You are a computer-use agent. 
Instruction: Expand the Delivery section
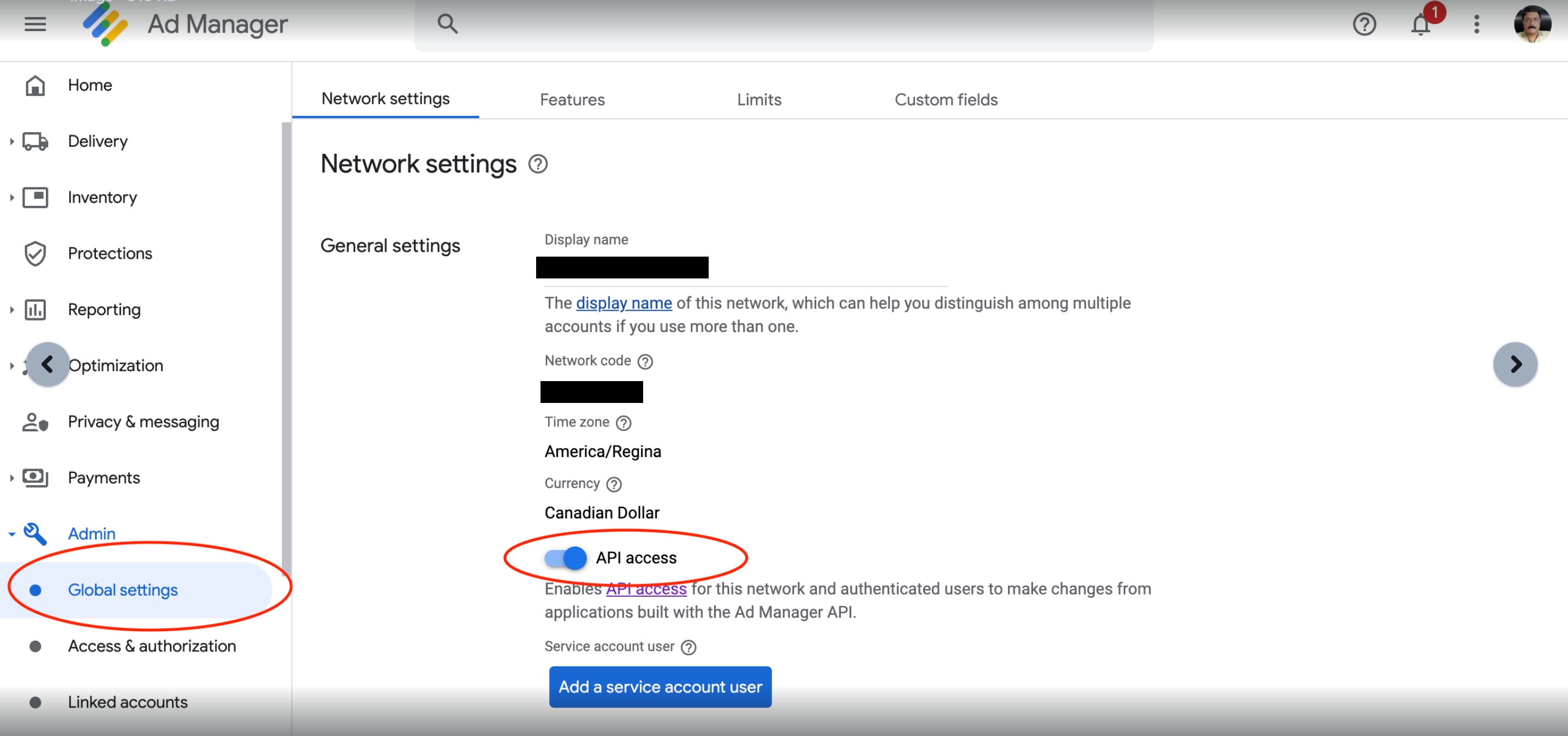[11, 141]
